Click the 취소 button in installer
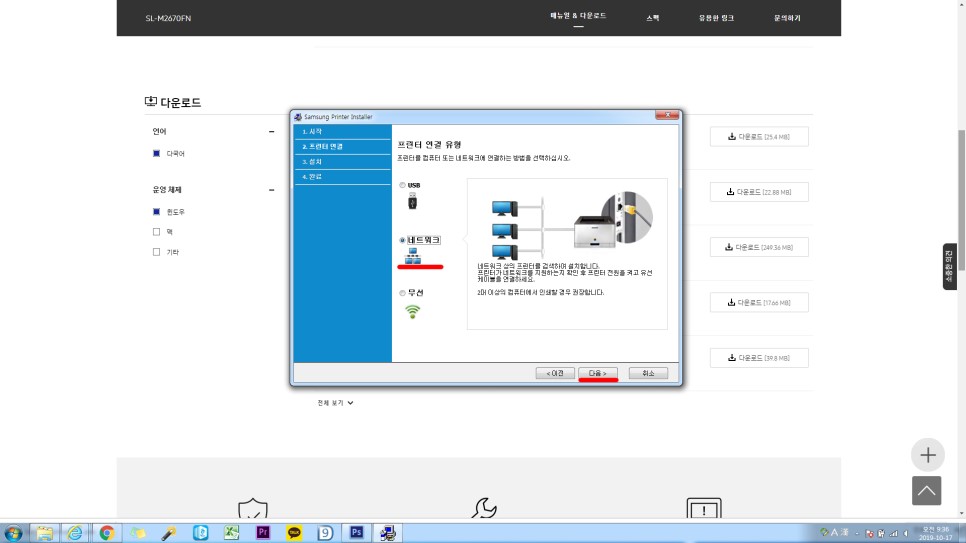 648,373
